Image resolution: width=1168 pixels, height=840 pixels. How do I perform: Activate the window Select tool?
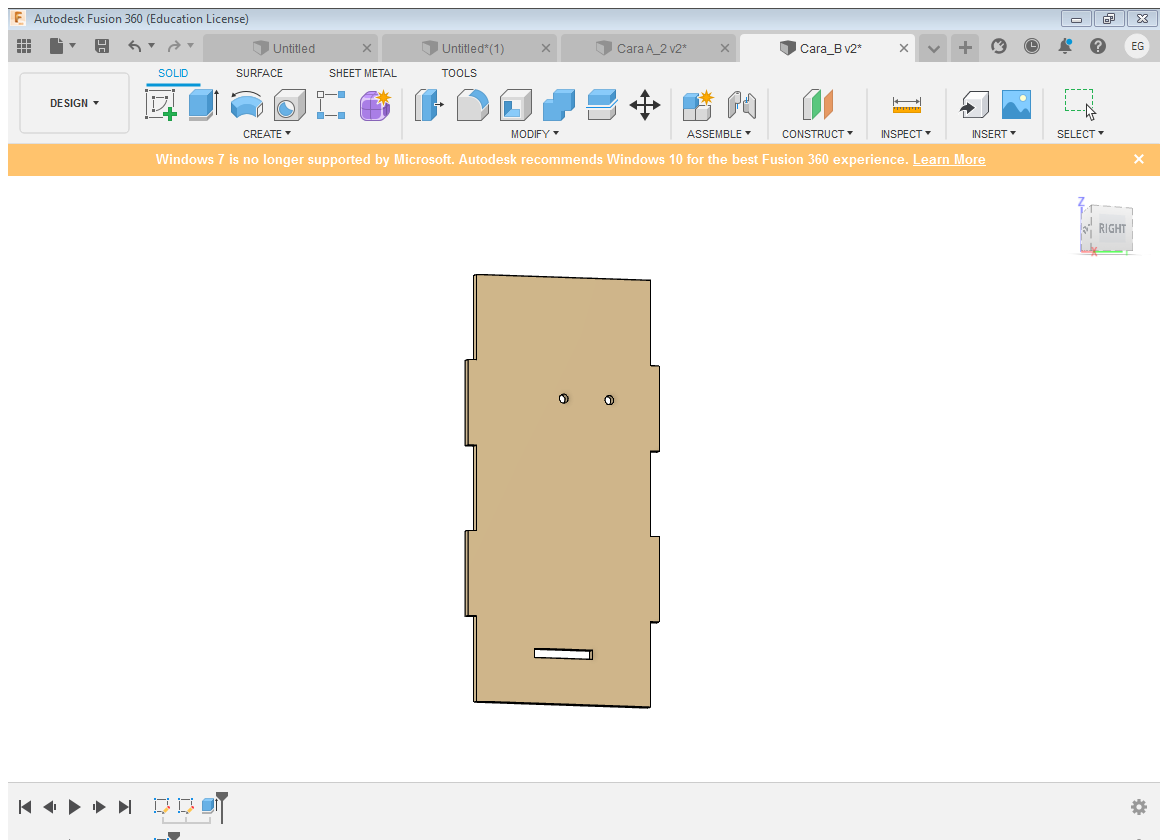[1079, 104]
